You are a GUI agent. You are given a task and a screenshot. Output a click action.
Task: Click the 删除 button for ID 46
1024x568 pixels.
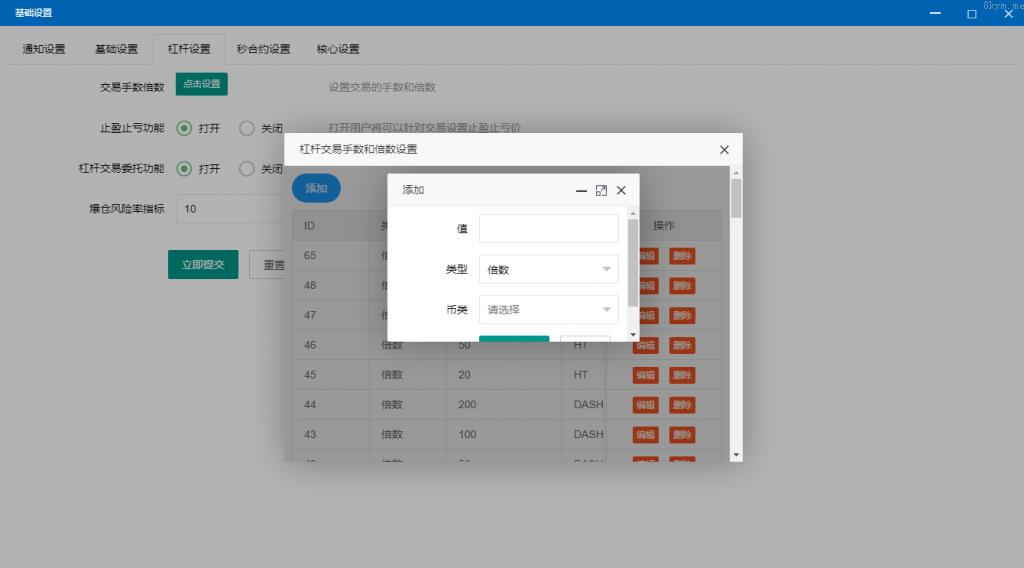[681, 345]
